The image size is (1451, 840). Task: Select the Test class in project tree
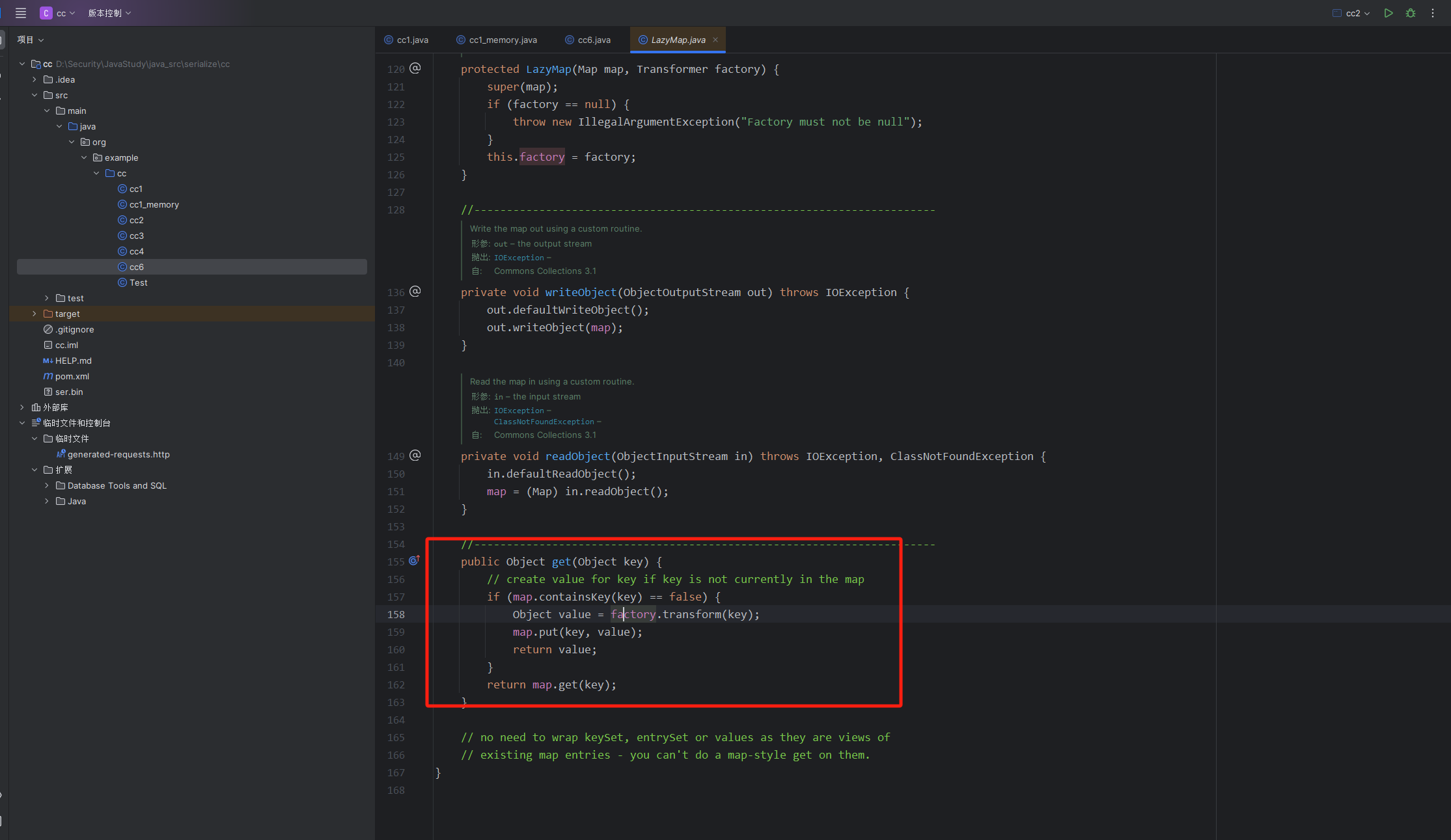click(x=138, y=282)
